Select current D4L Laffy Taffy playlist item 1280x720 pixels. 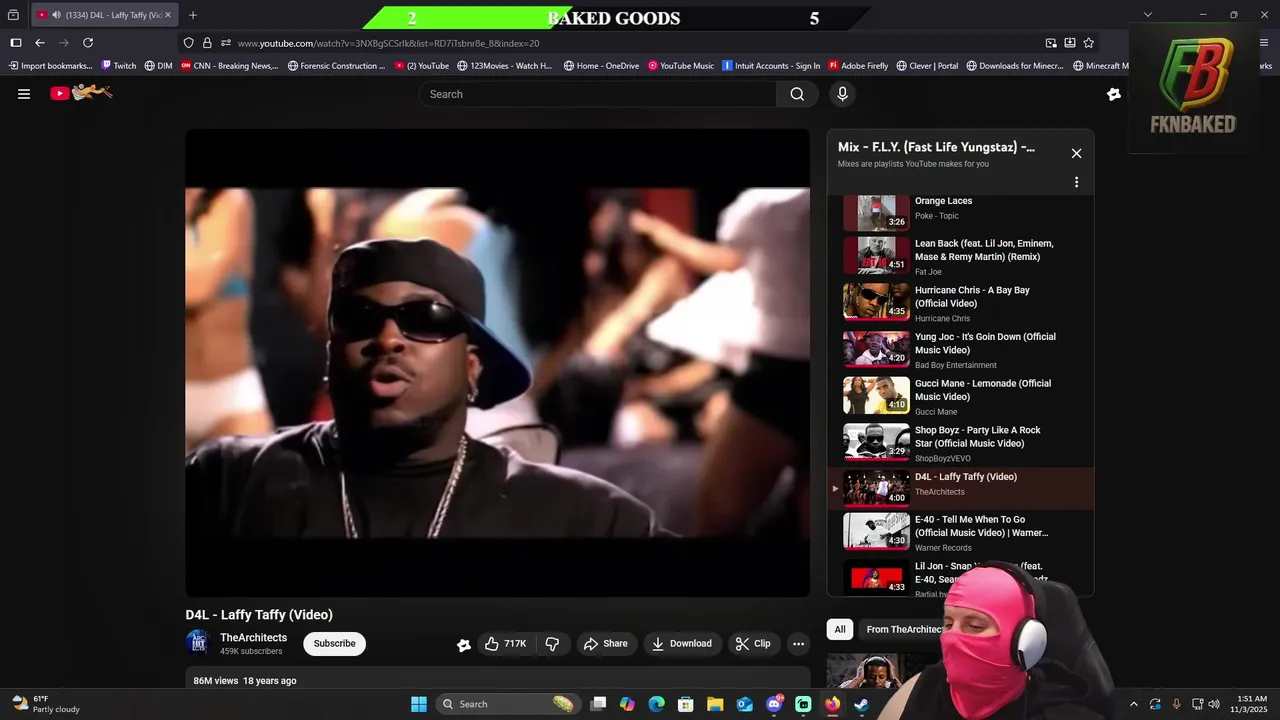click(960, 489)
